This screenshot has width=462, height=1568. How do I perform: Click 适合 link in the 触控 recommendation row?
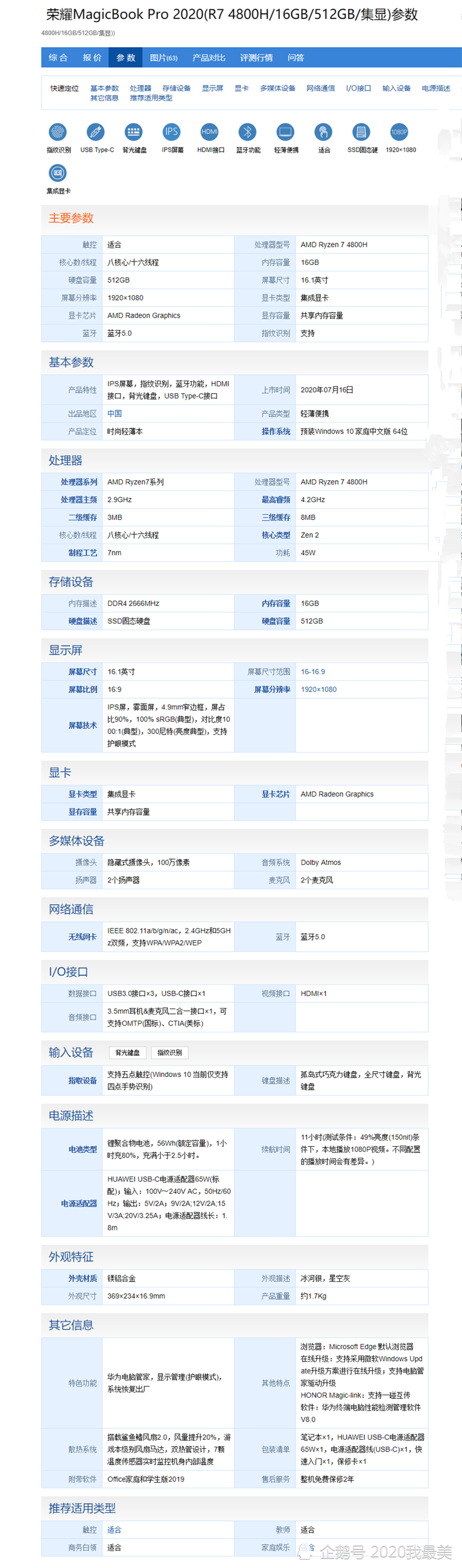114,1530
